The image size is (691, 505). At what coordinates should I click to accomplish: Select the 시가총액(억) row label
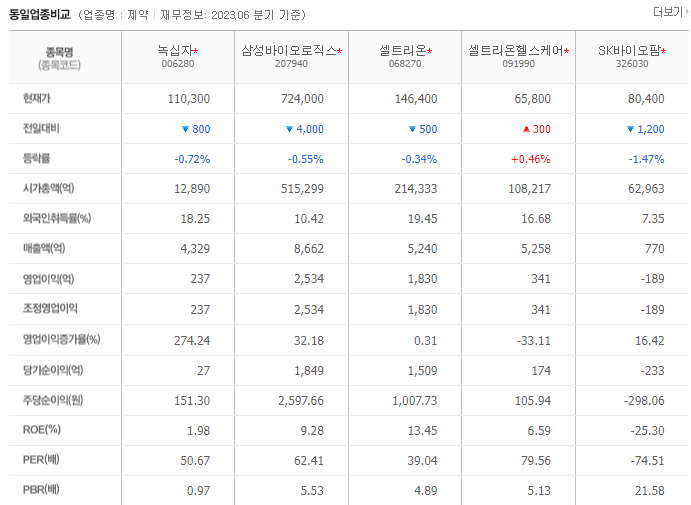[48, 188]
